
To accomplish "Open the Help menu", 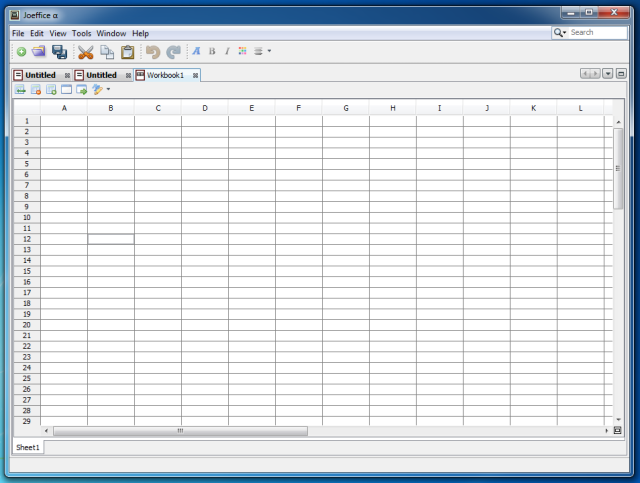I will [140, 33].
